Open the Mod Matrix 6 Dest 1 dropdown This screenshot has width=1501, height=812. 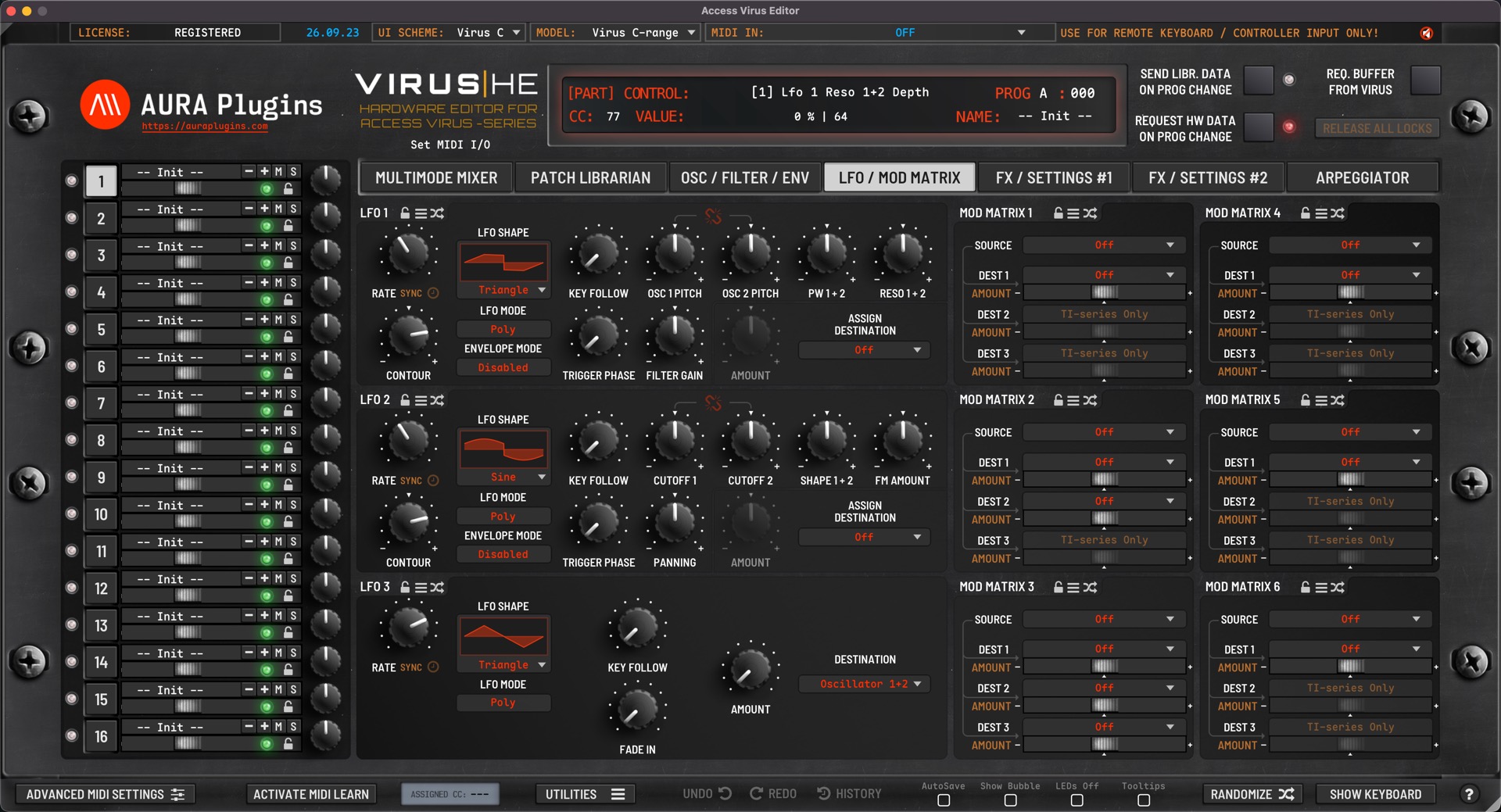1350,649
